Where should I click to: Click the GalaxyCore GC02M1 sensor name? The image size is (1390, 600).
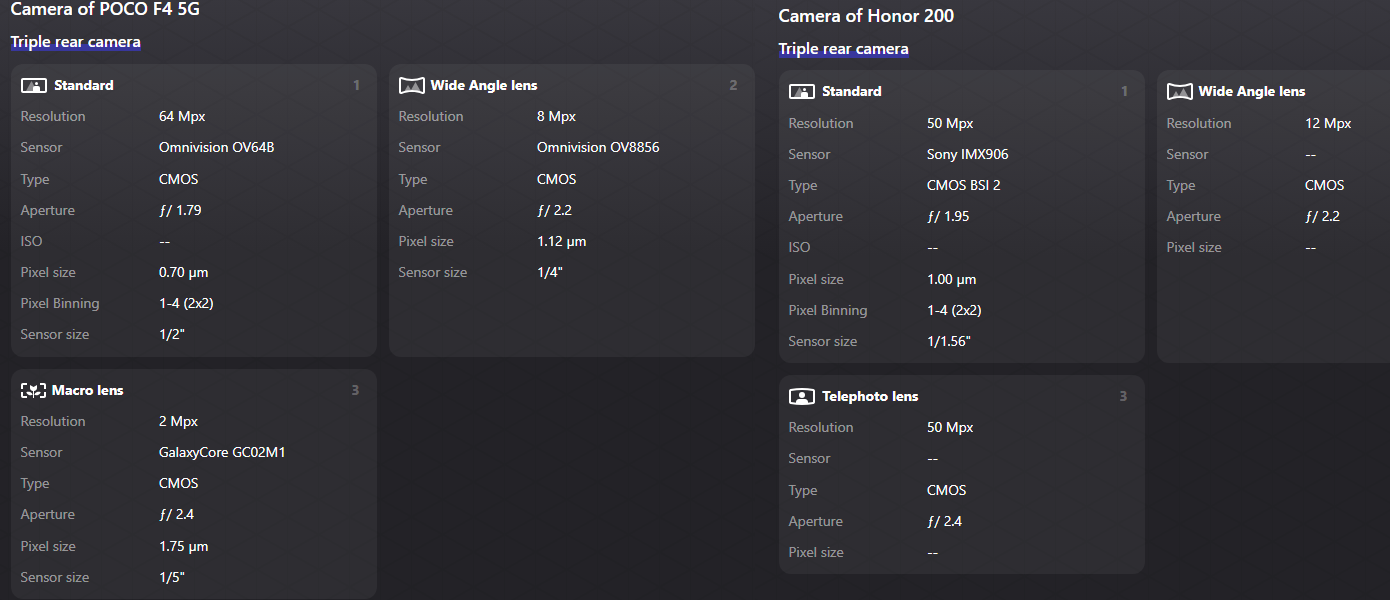(x=220, y=453)
